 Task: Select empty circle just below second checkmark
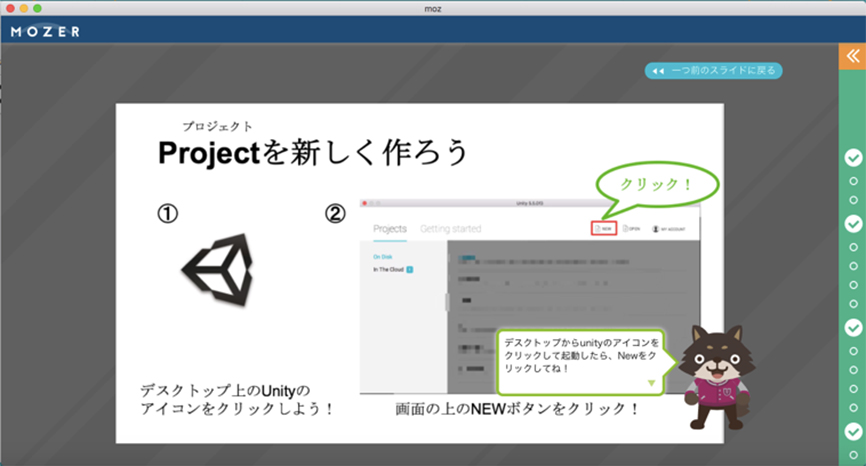[x=853, y=247]
